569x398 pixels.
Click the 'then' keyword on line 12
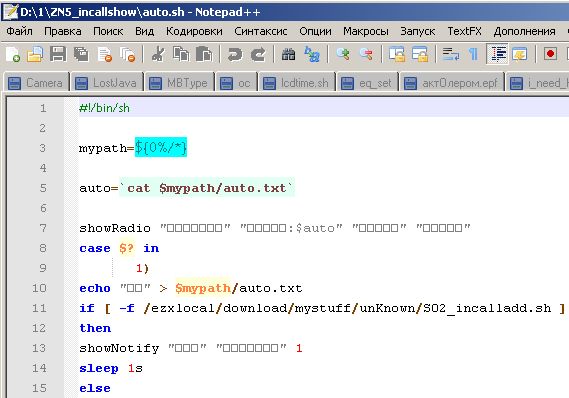tap(95, 328)
